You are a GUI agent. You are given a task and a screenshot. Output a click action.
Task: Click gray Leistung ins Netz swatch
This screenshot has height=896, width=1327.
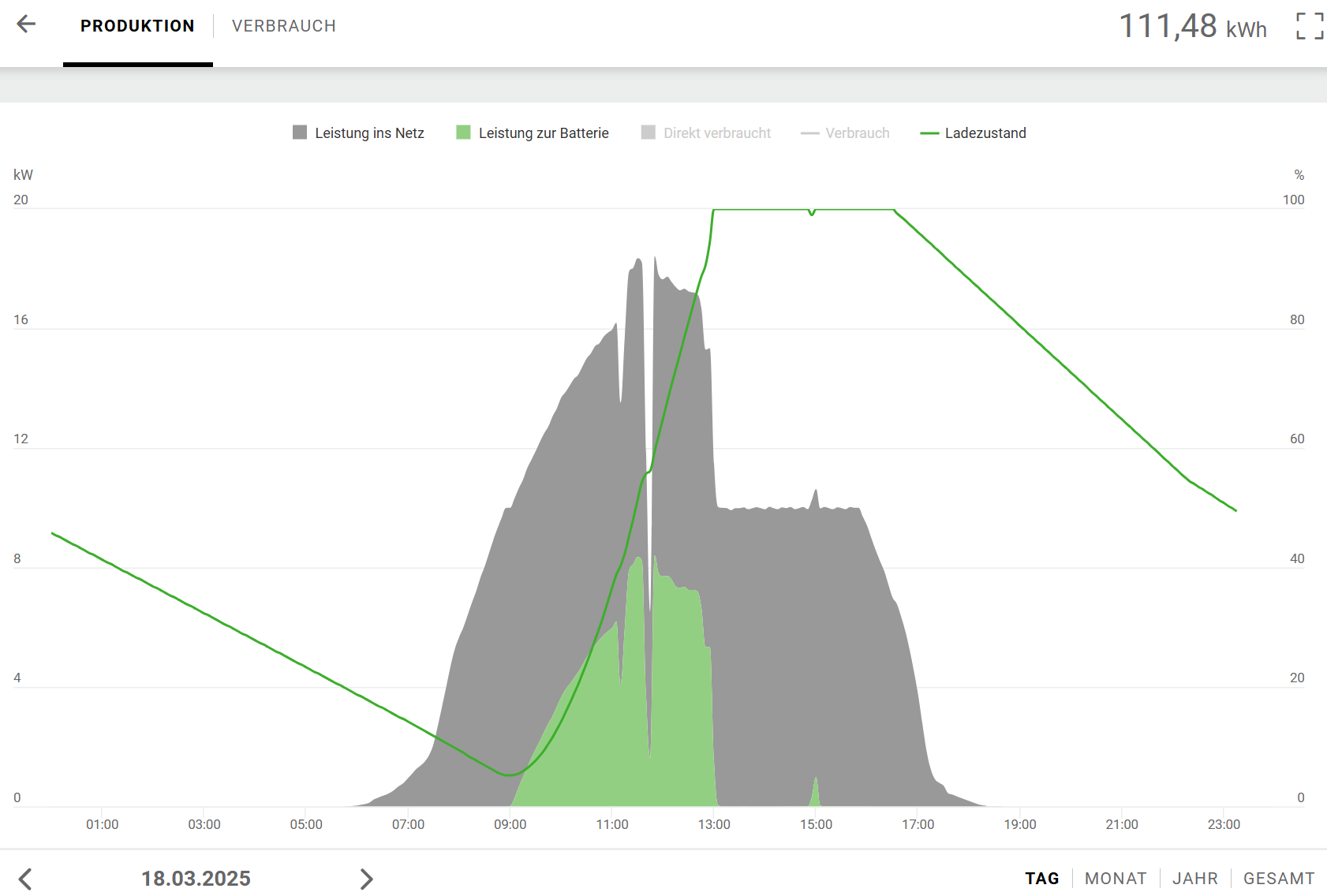click(300, 133)
